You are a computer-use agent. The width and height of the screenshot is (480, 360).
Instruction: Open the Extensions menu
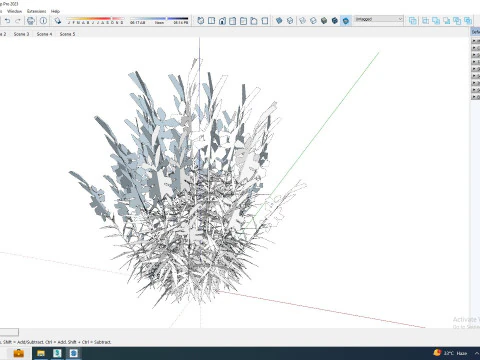coord(37,11)
